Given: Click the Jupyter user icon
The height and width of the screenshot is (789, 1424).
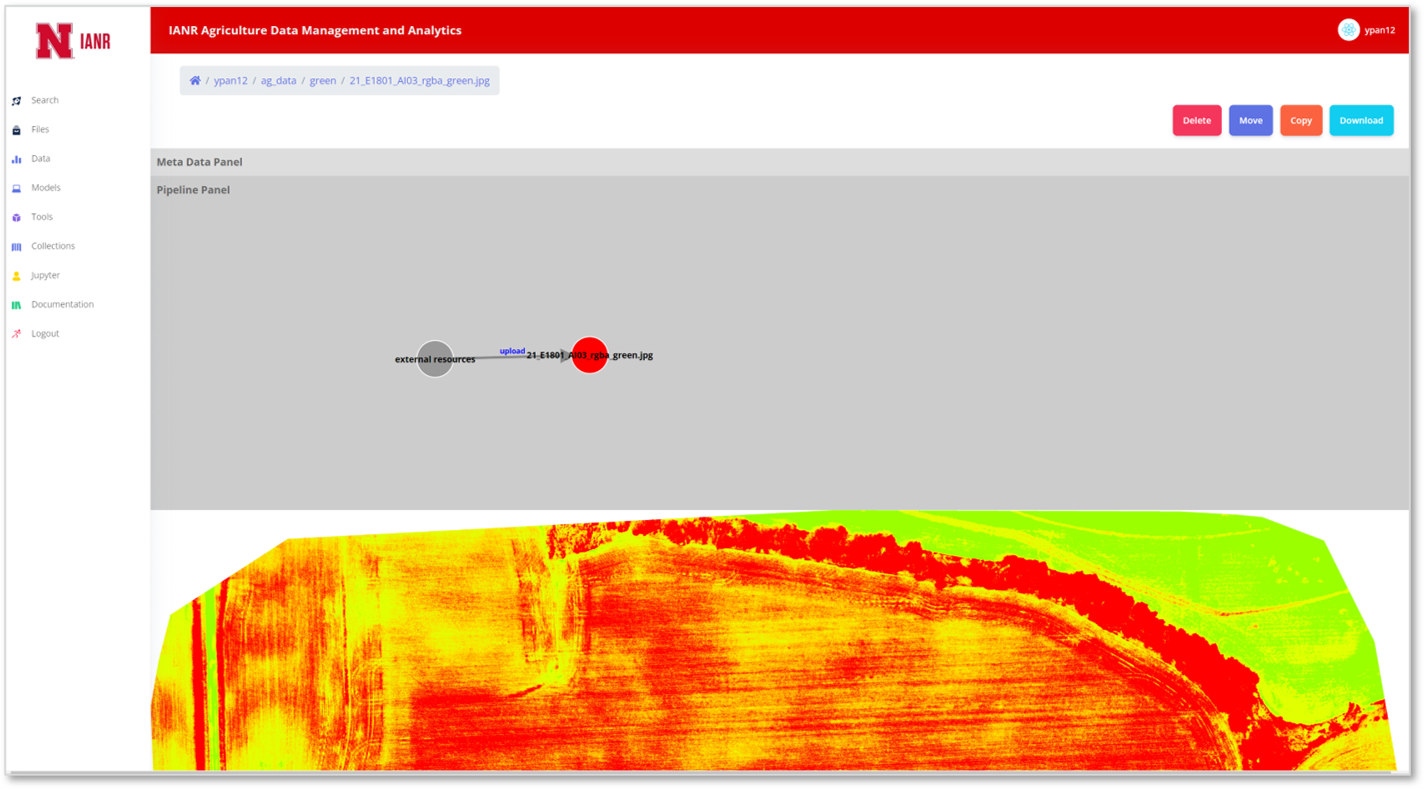Looking at the screenshot, I should [16, 276].
